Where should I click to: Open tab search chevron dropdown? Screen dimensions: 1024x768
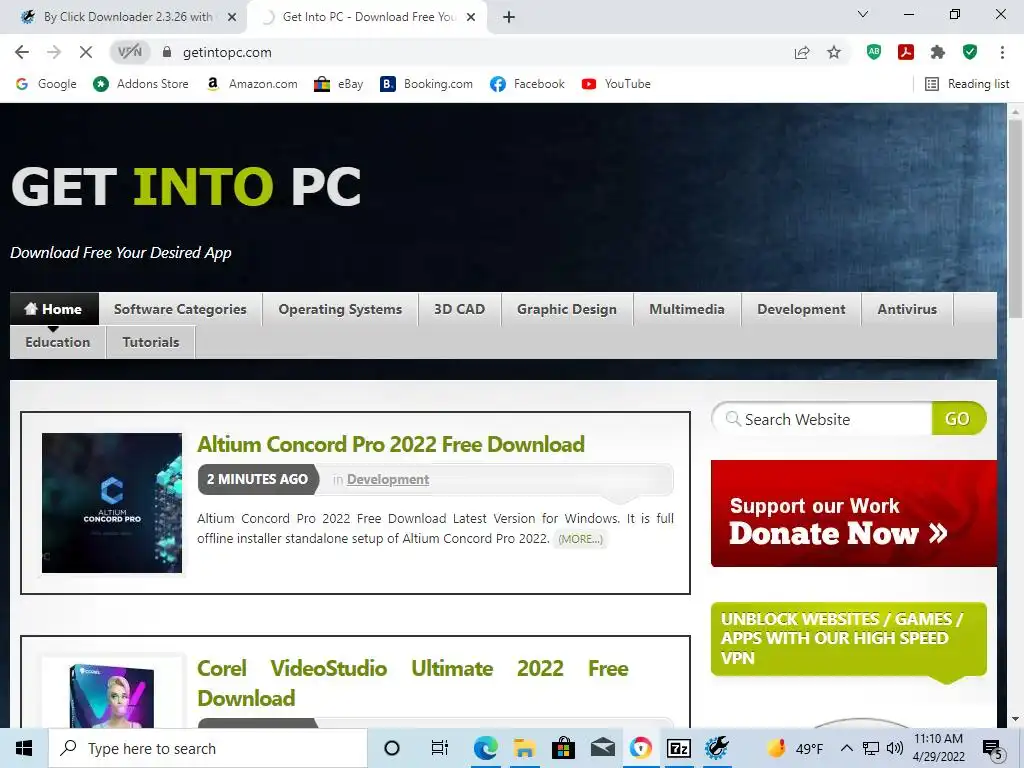pos(863,14)
